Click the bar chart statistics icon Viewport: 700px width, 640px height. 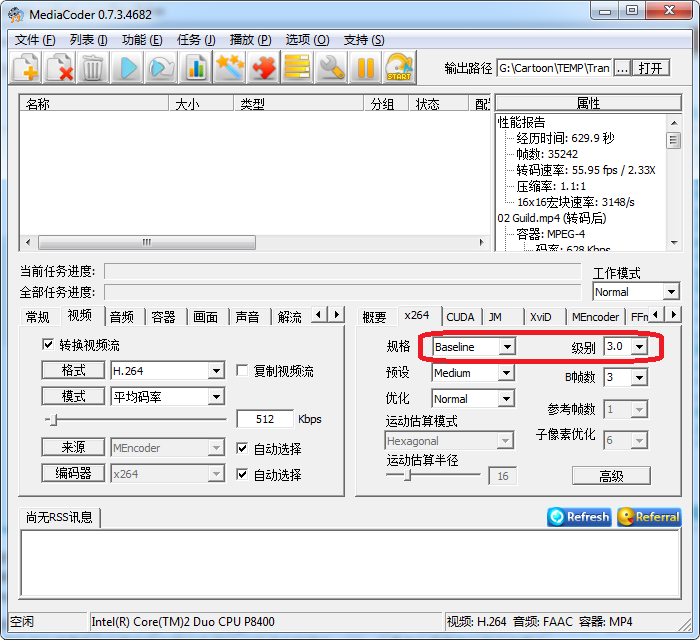pyautogui.click(x=196, y=68)
